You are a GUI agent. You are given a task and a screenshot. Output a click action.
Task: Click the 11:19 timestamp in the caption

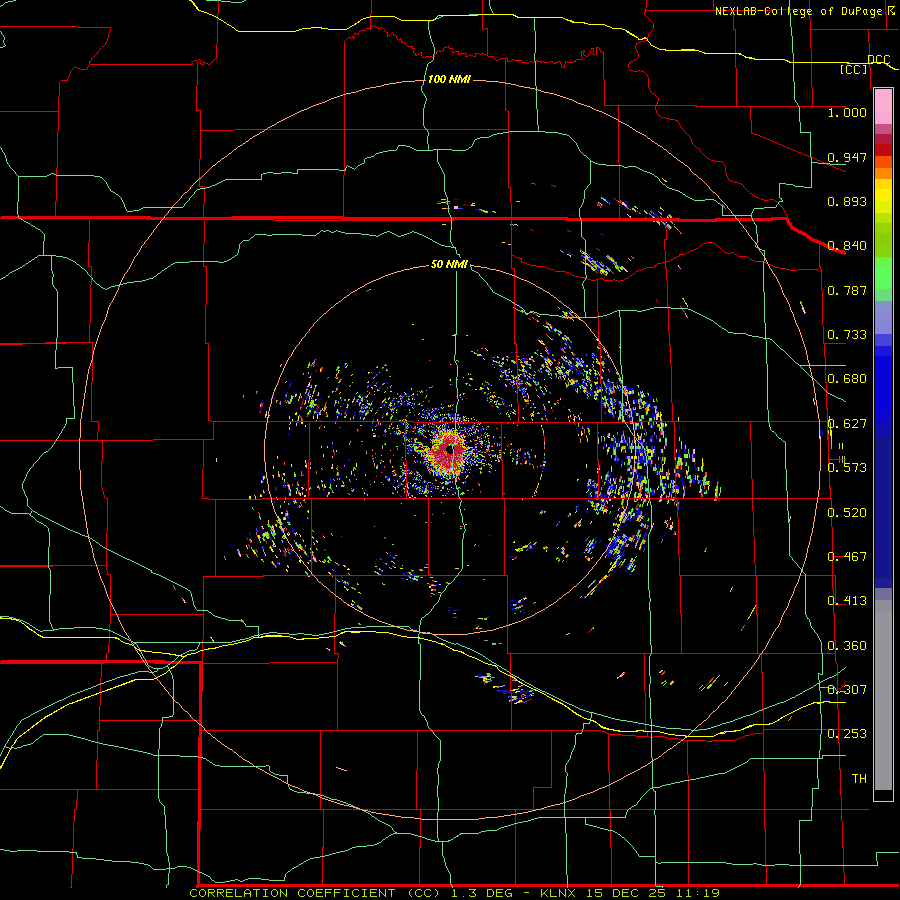point(697,893)
